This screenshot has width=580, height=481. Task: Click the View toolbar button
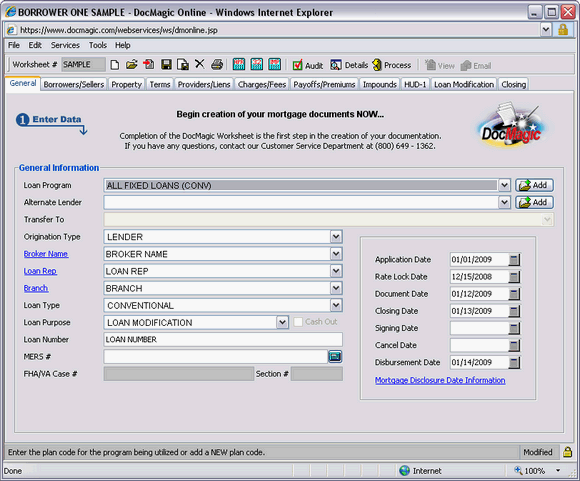coord(440,65)
